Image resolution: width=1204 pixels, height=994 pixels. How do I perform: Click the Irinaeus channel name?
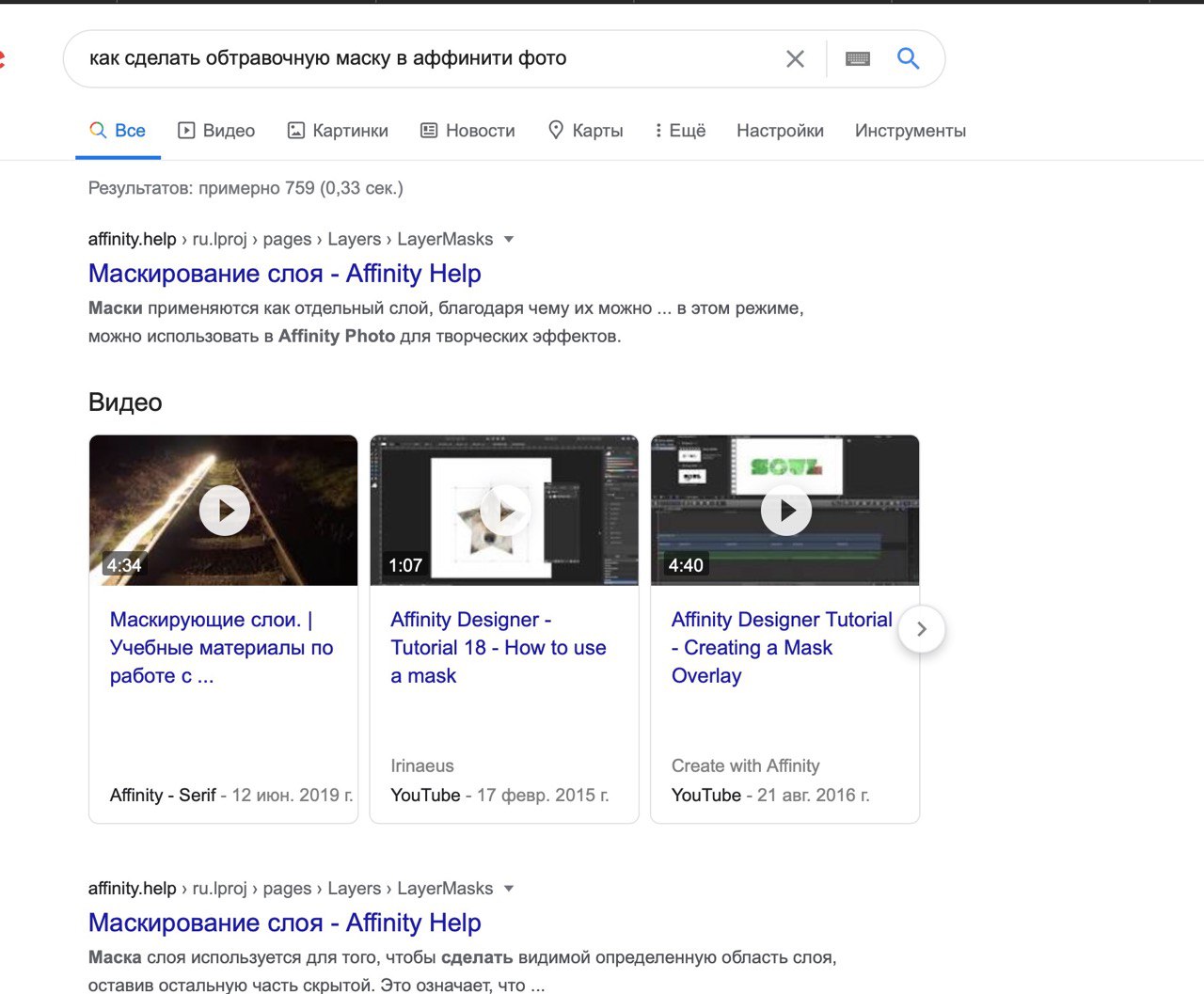pyautogui.click(x=422, y=766)
